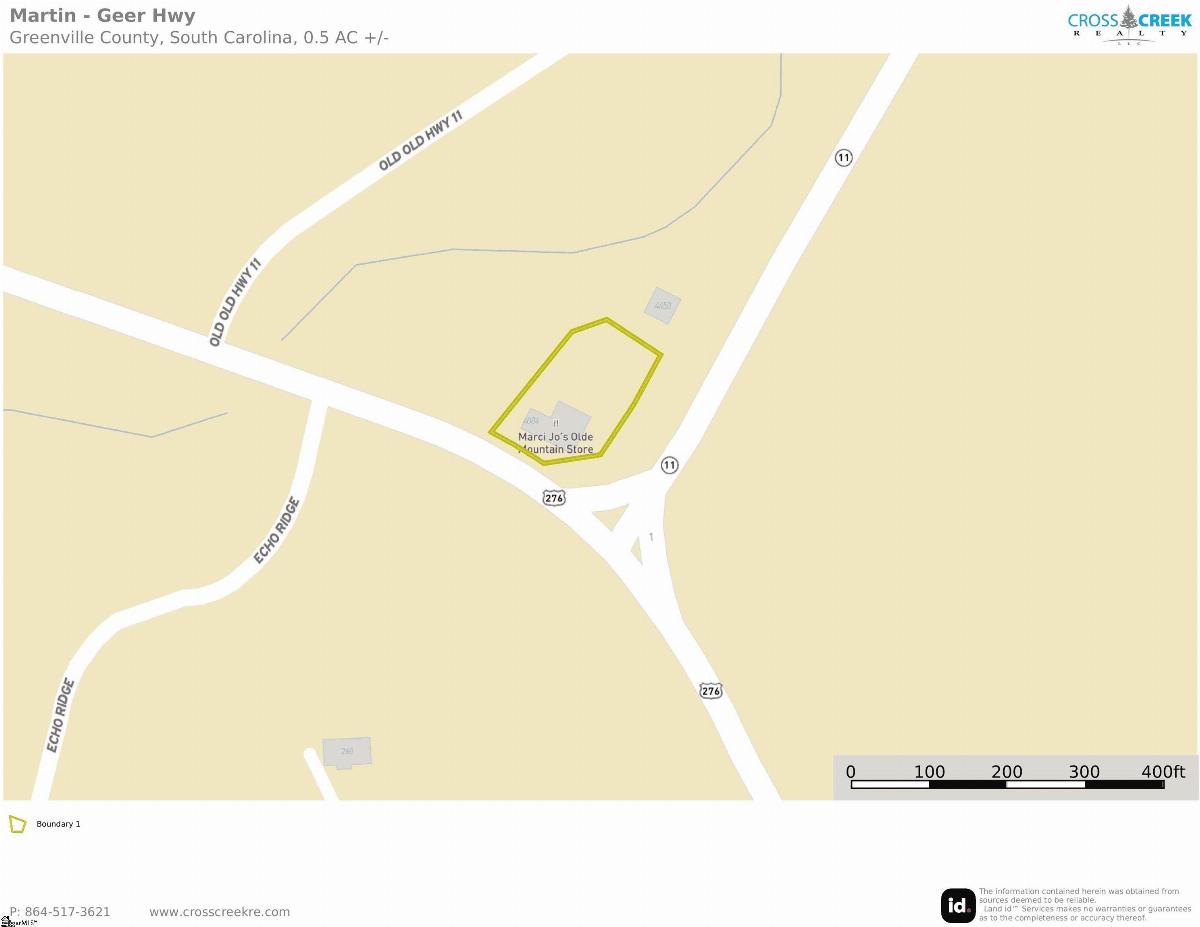
Task: Click the Greenville County subtitle text
Action: [199, 38]
